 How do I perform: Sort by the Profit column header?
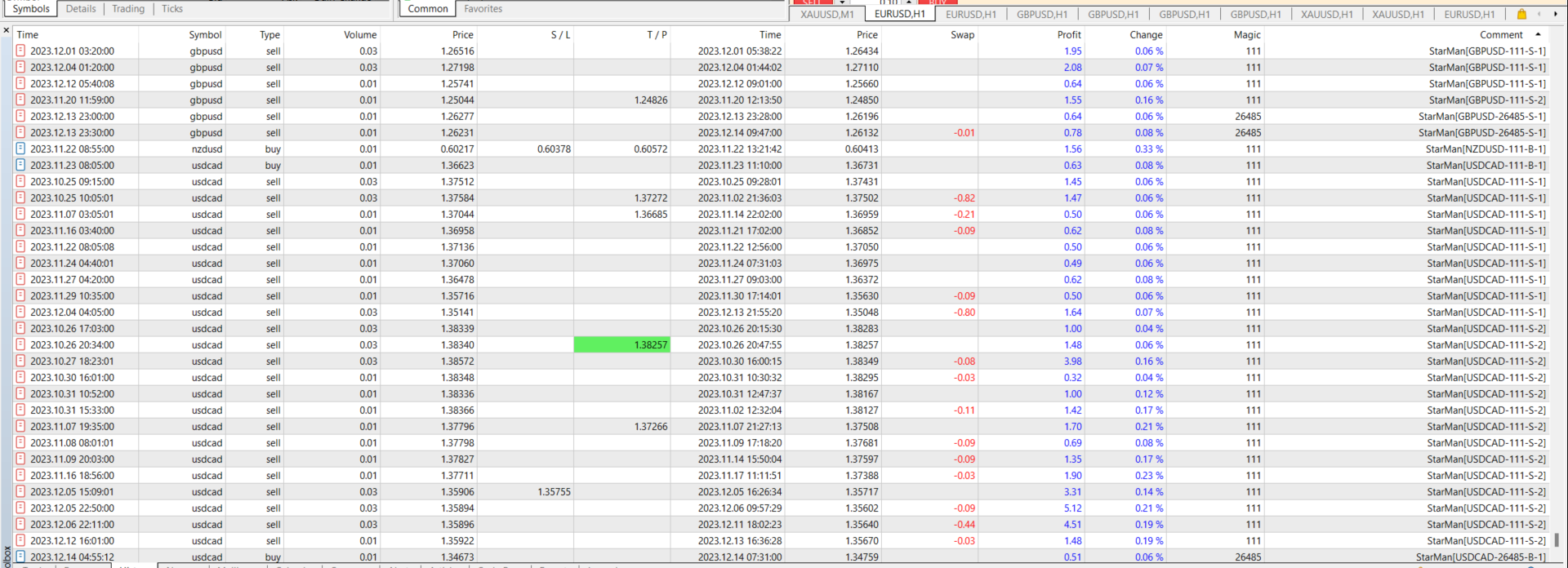point(1069,34)
